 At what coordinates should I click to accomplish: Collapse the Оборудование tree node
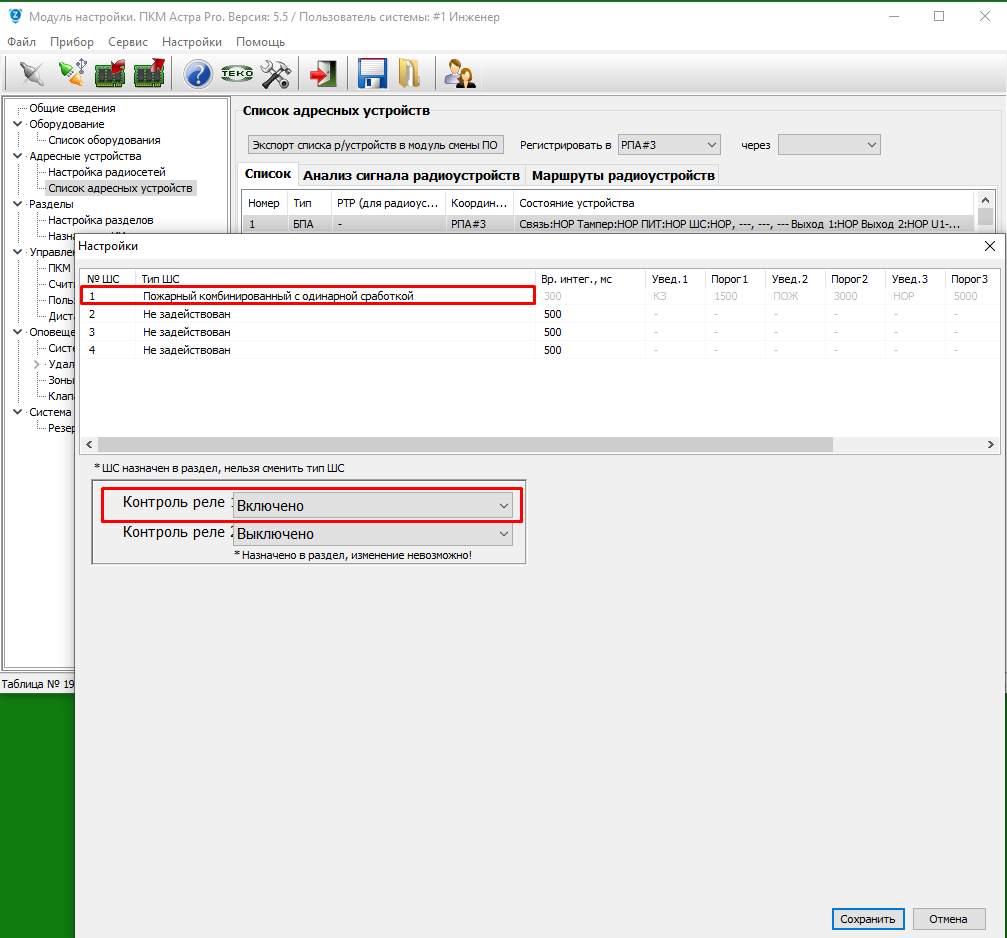pos(17,124)
